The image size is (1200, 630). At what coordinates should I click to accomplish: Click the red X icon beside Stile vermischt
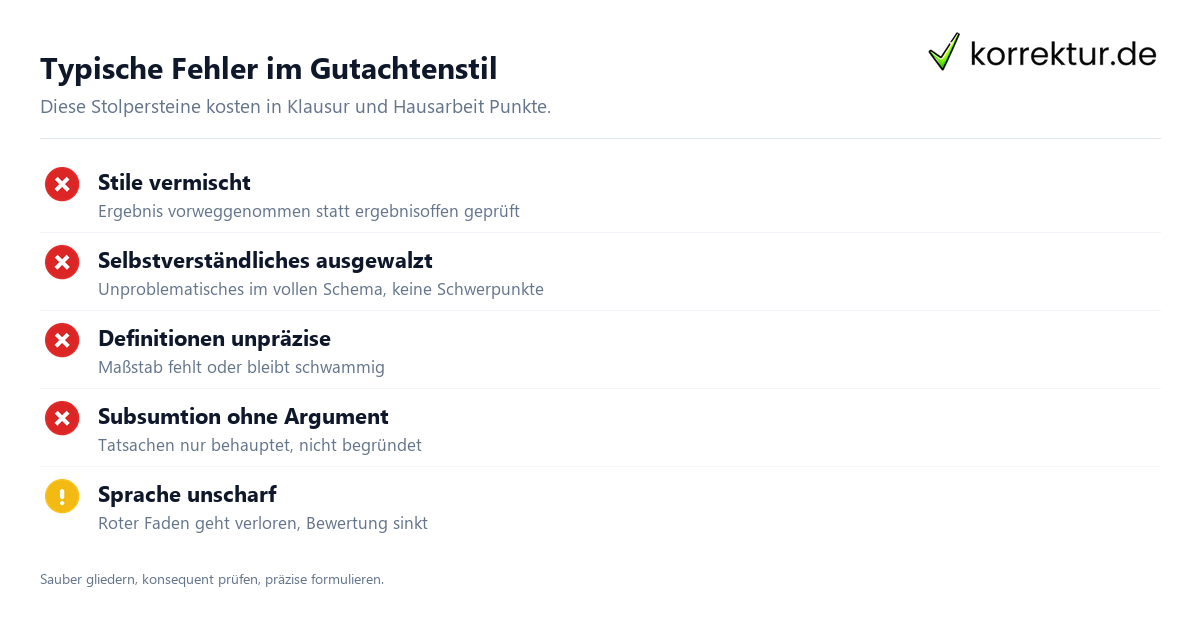coord(62,184)
